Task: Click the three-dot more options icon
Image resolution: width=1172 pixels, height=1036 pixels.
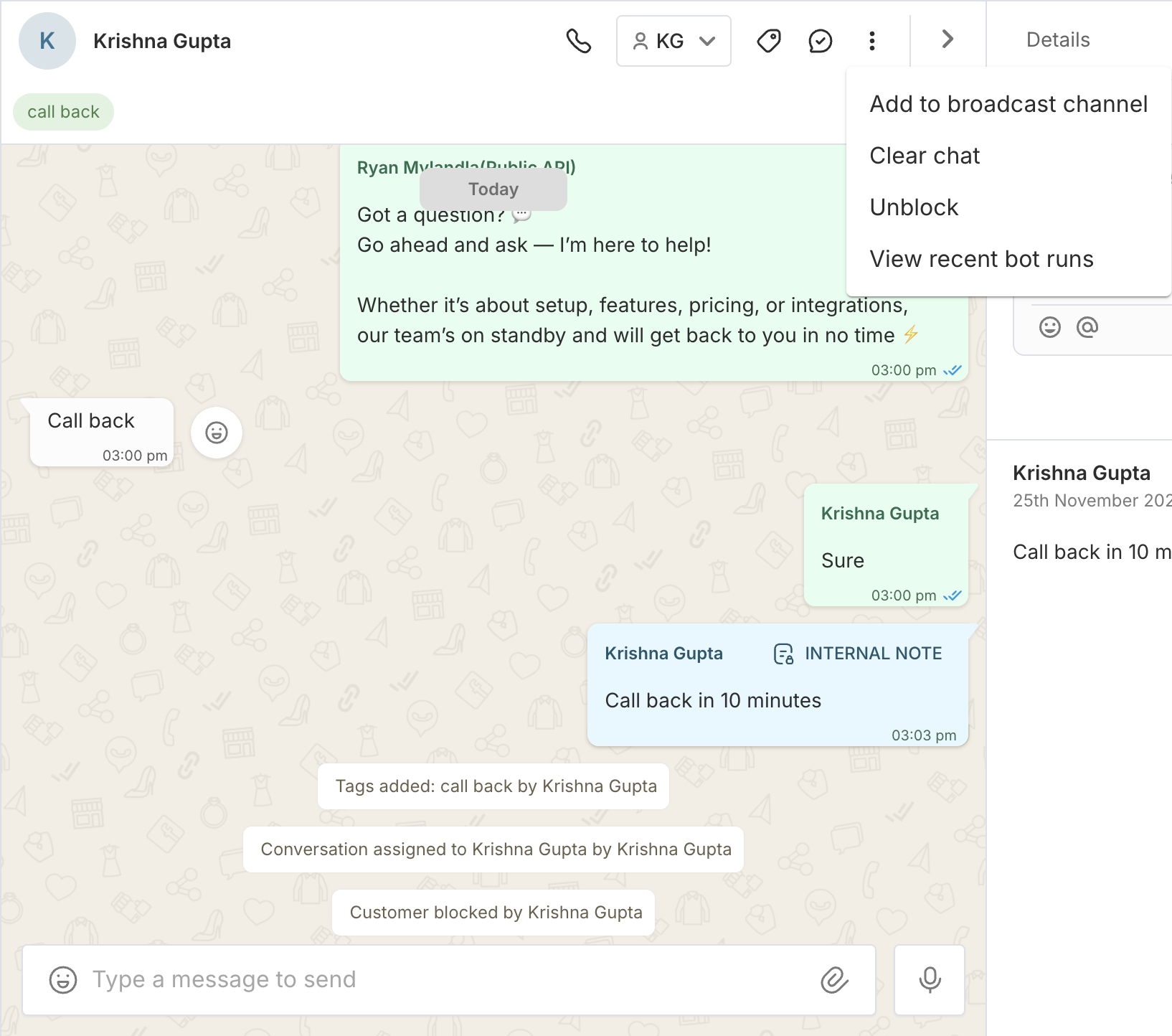Action: pos(871,41)
